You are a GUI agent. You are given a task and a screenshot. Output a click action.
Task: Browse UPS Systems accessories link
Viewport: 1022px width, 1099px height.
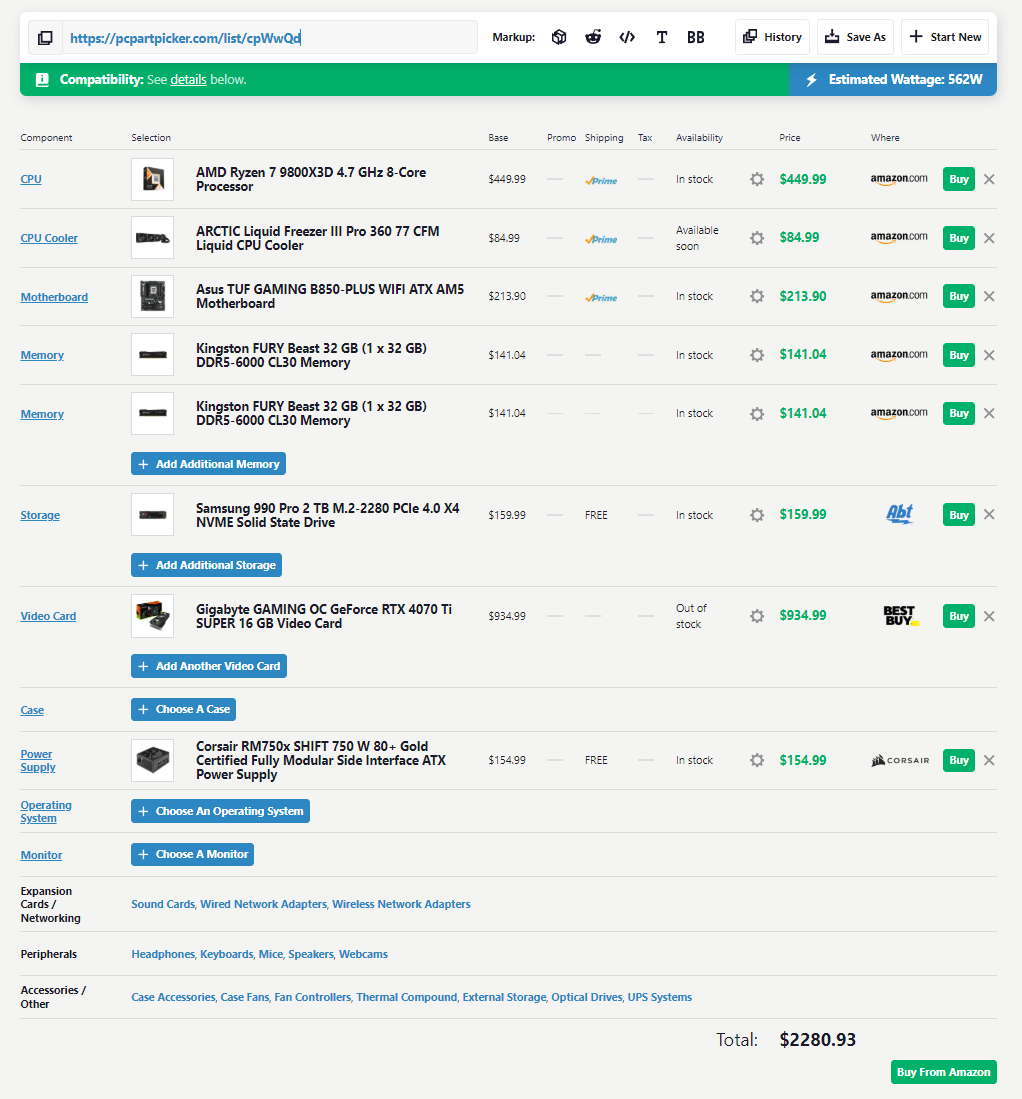coord(660,997)
